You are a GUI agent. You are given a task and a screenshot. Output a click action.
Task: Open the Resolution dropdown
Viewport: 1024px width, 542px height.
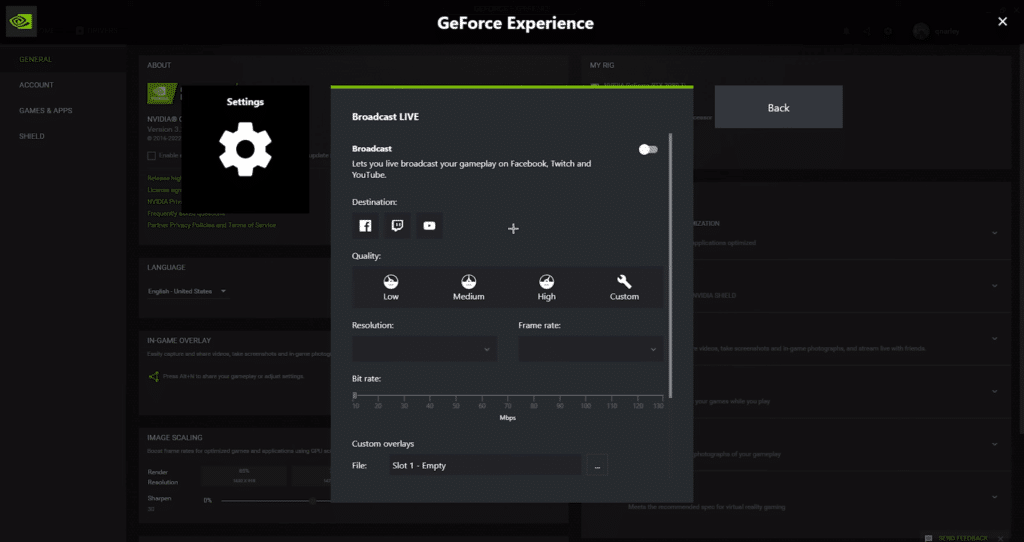(424, 349)
